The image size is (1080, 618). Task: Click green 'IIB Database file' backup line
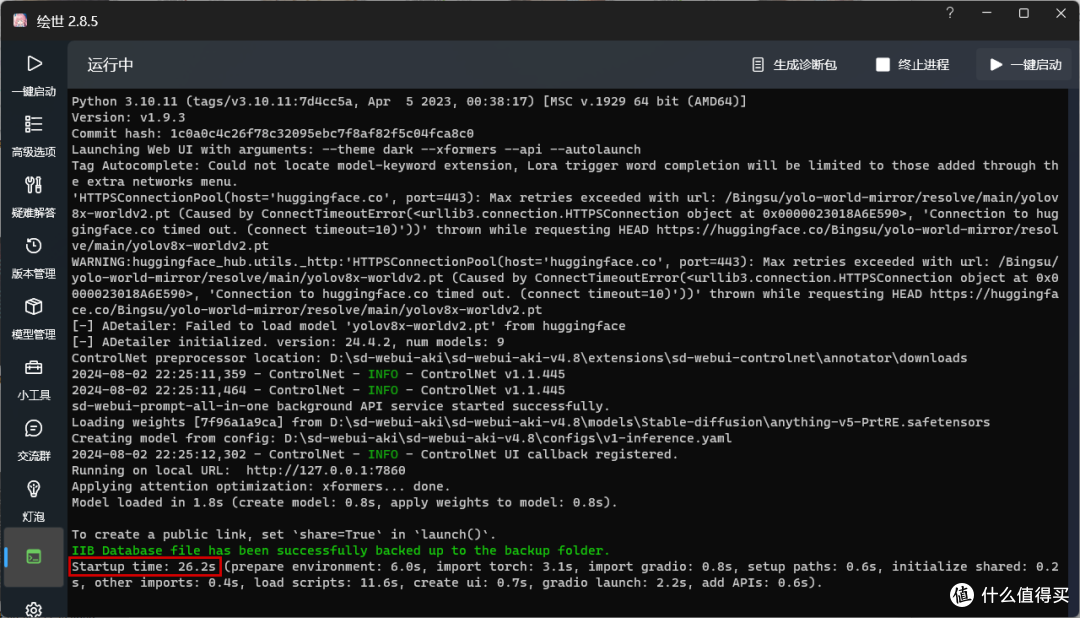coord(341,550)
